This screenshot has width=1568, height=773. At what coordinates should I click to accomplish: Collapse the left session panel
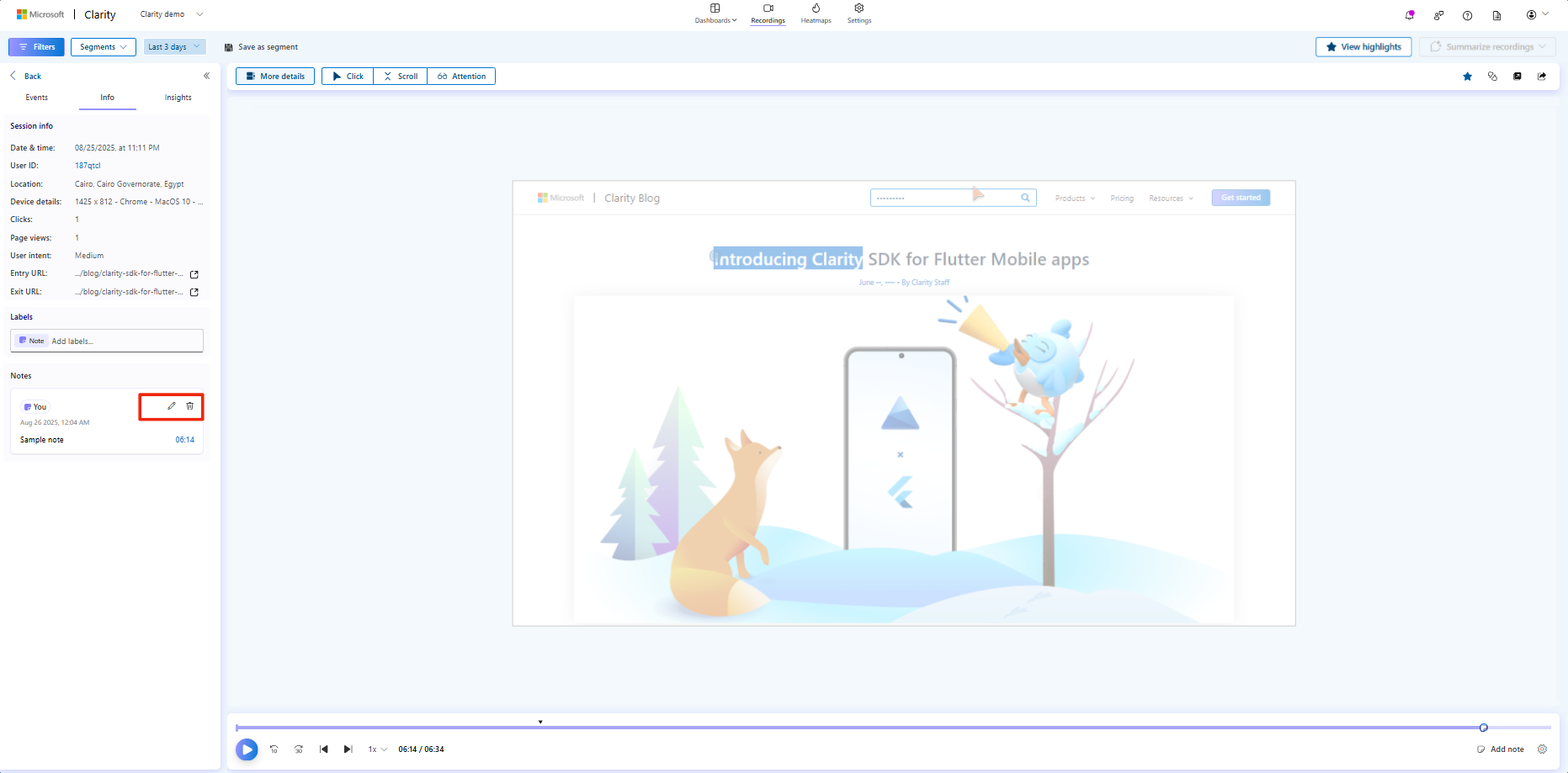pos(206,76)
